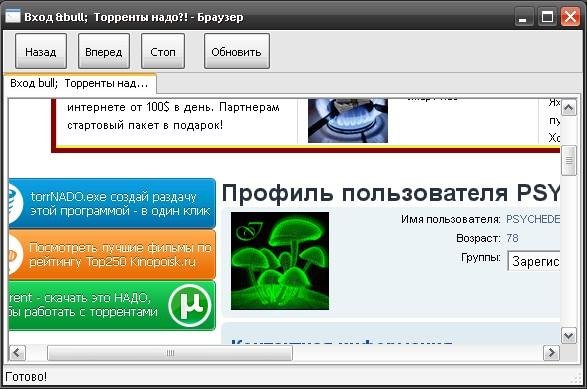
Task: Click the label 'Возраст:'
Action: point(478,238)
